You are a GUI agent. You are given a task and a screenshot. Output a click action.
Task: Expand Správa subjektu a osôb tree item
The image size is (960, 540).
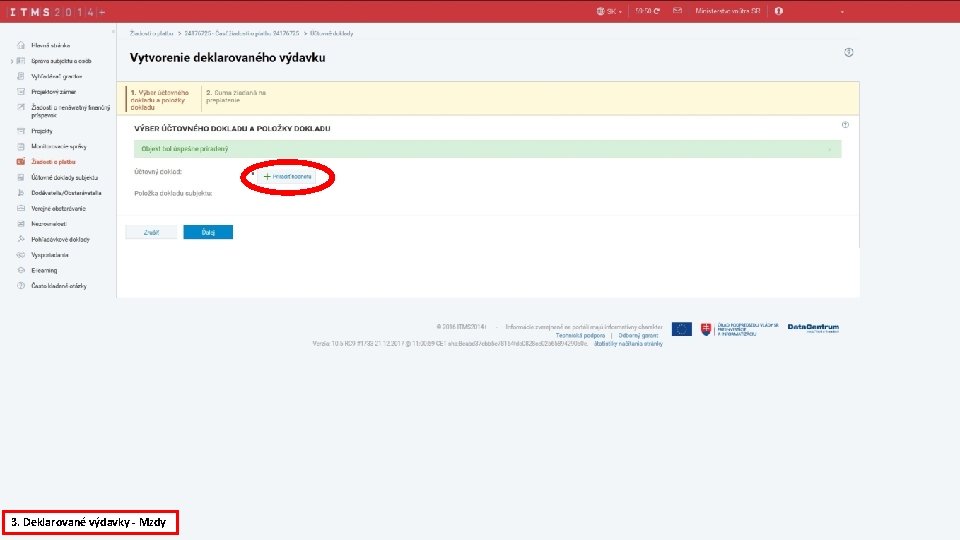[12, 61]
